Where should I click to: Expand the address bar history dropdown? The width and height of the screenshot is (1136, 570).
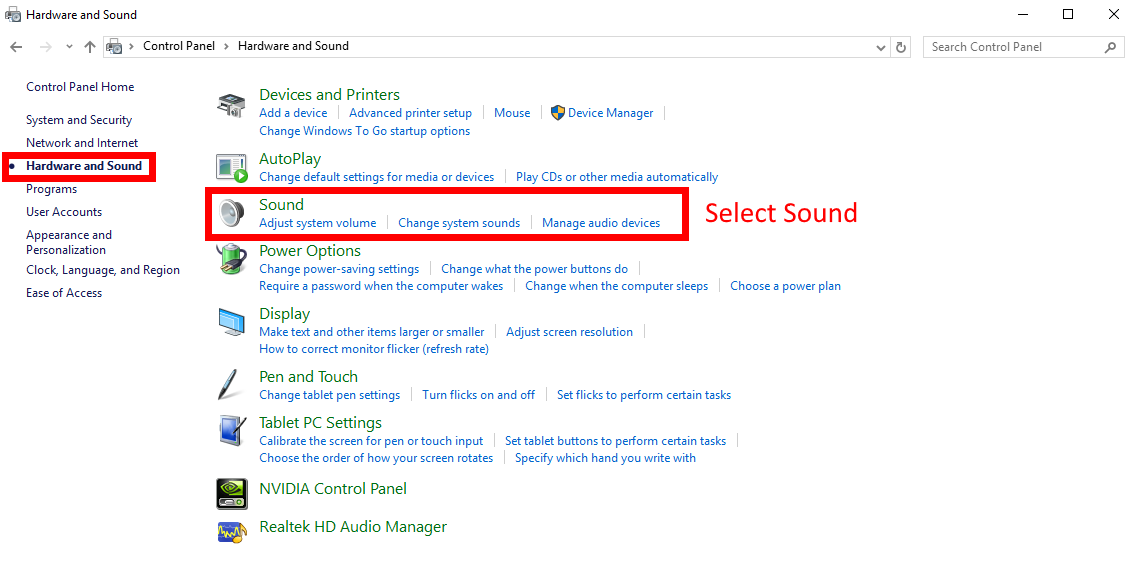pos(880,47)
